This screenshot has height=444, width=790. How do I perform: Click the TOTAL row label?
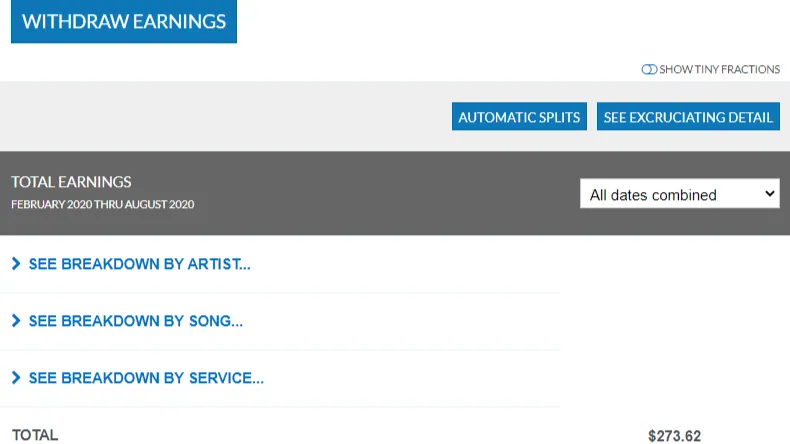(x=35, y=435)
